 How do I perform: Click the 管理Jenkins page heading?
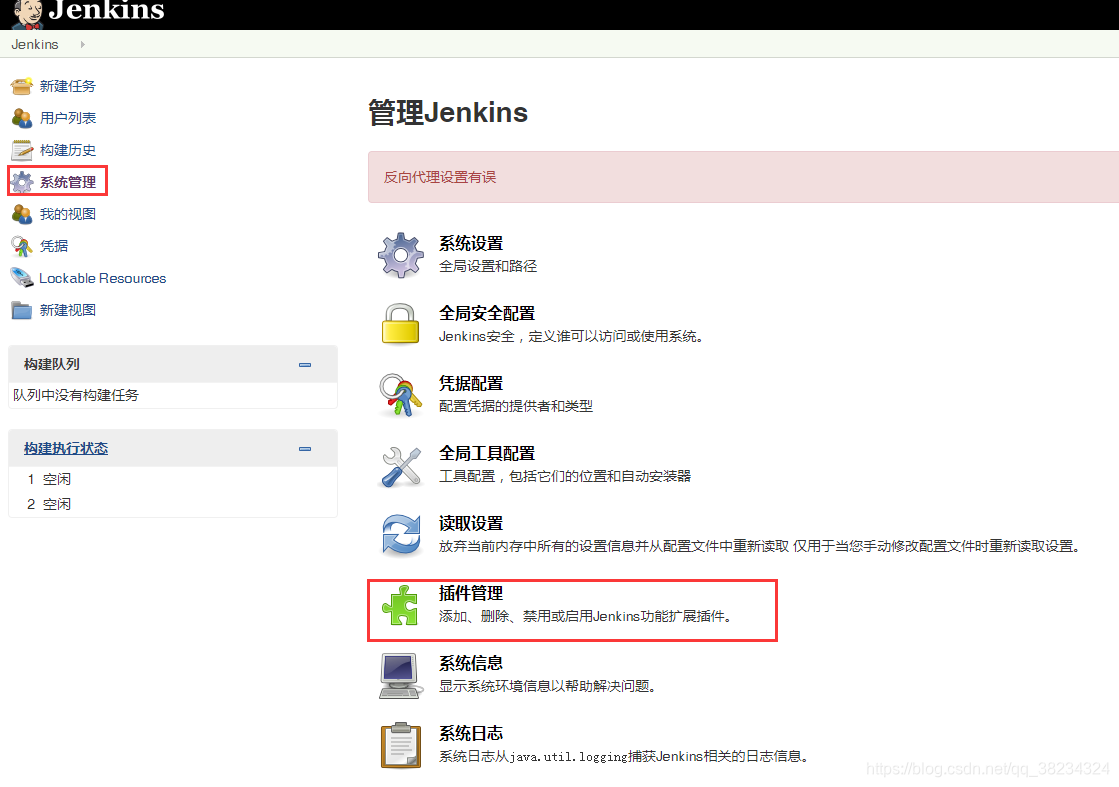tap(448, 113)
